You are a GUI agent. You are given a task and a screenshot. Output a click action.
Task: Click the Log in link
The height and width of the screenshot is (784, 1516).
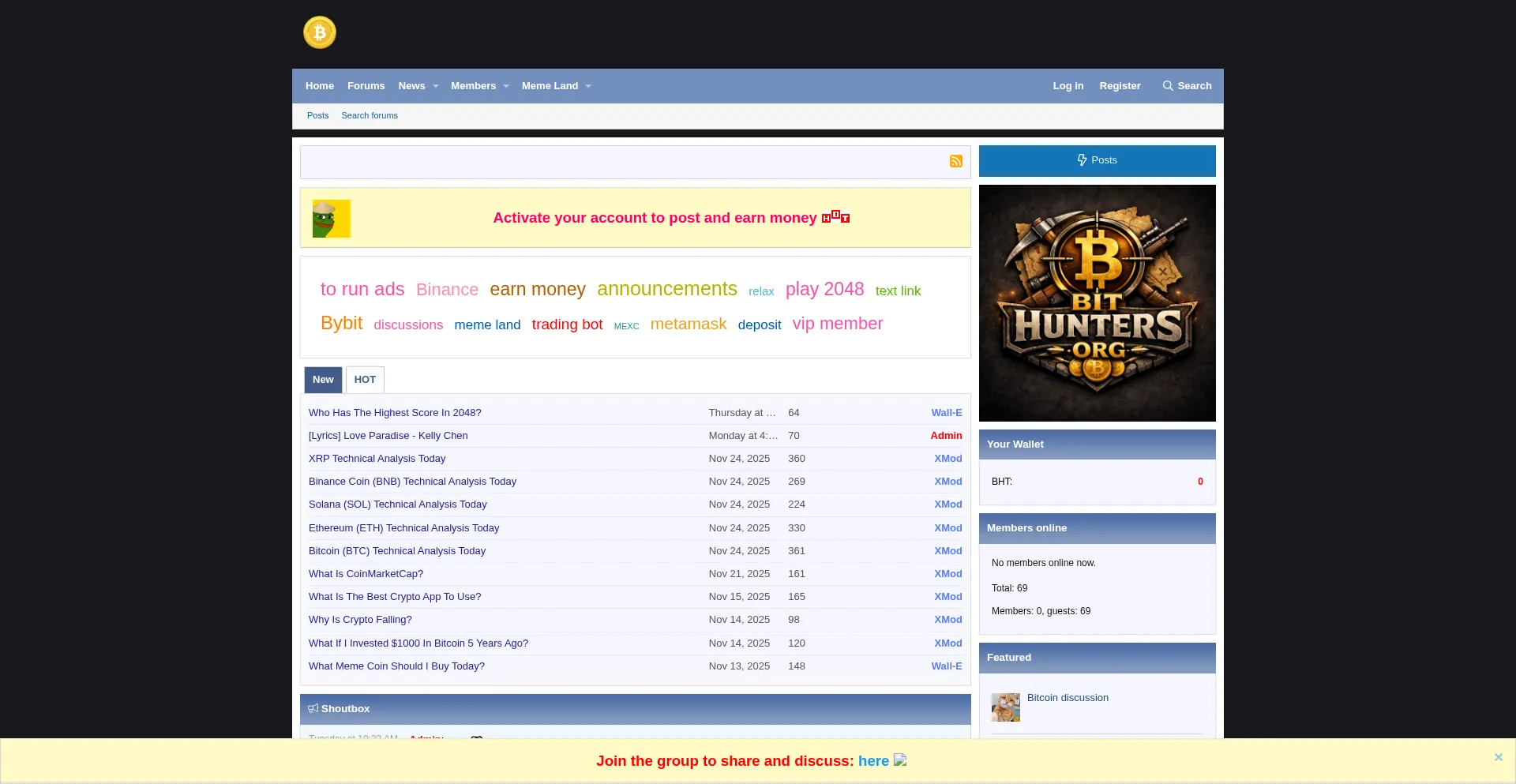(x=1068, y=85)
